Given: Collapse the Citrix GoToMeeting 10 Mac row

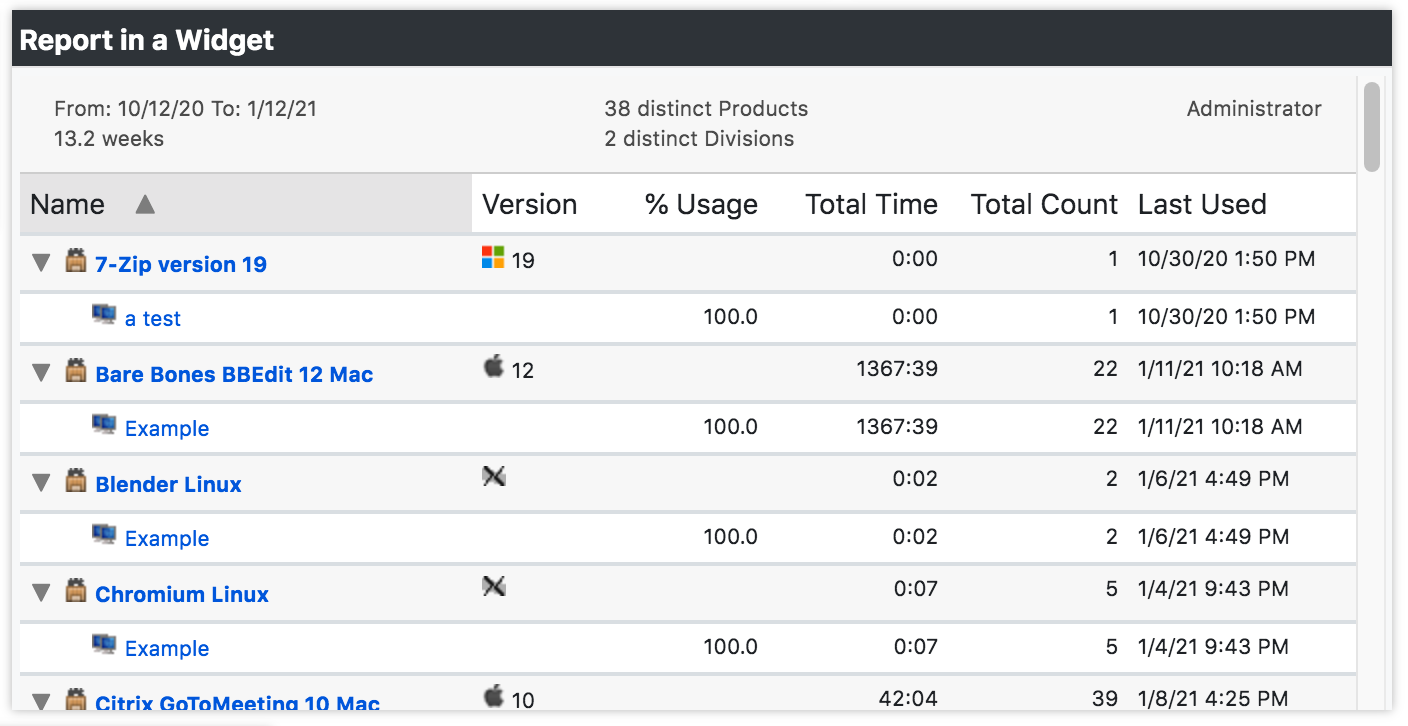Looking at the screenshot, I should [x=41, y=702].
